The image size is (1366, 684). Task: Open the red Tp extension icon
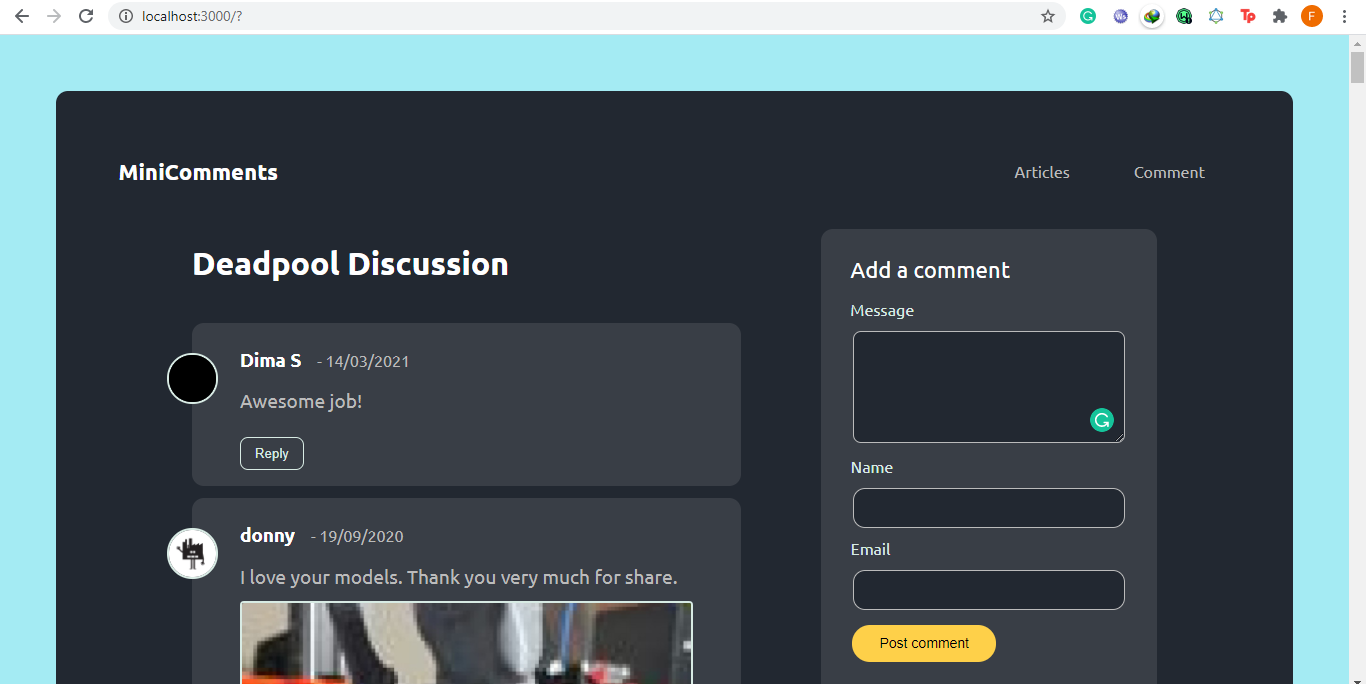pos(1248,16)
